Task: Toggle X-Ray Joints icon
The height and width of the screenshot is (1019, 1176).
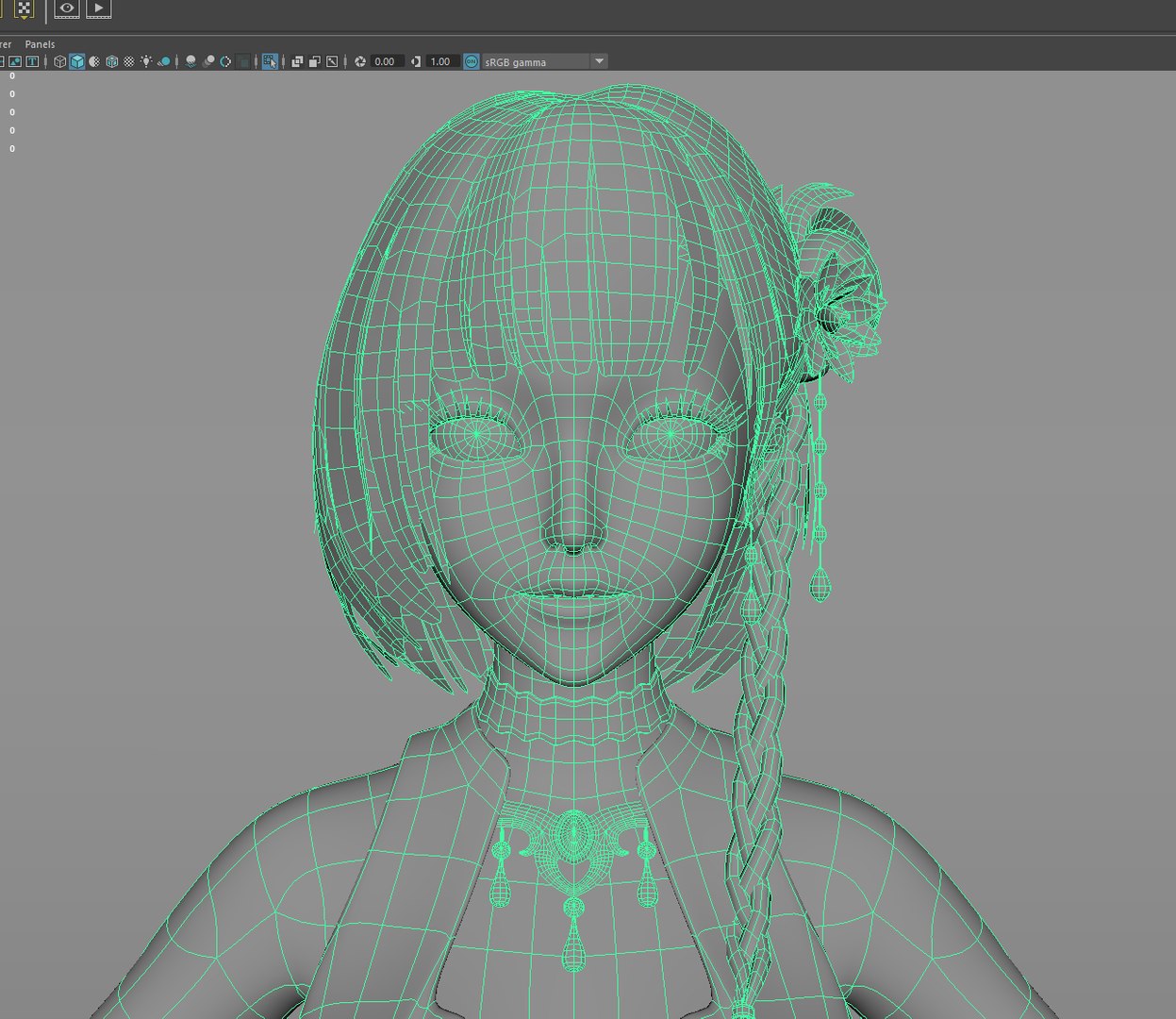Action: click(332, 61)
